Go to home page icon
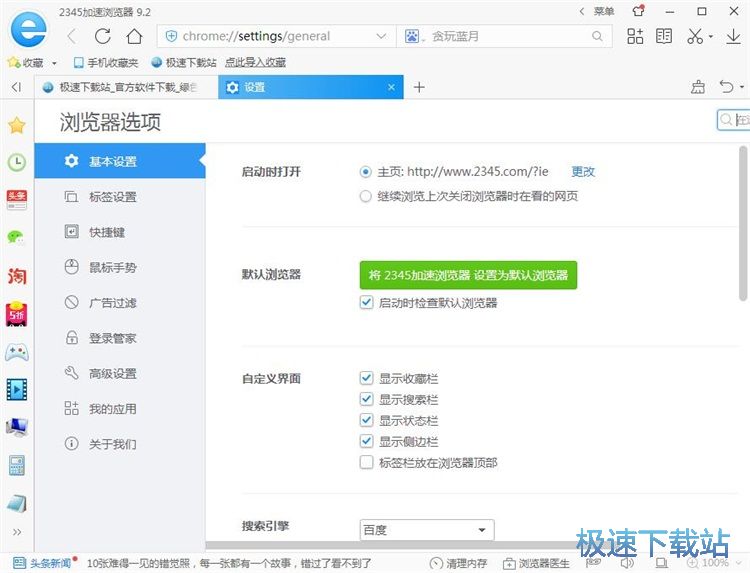The image size is (750, 573). click(134, 36)
